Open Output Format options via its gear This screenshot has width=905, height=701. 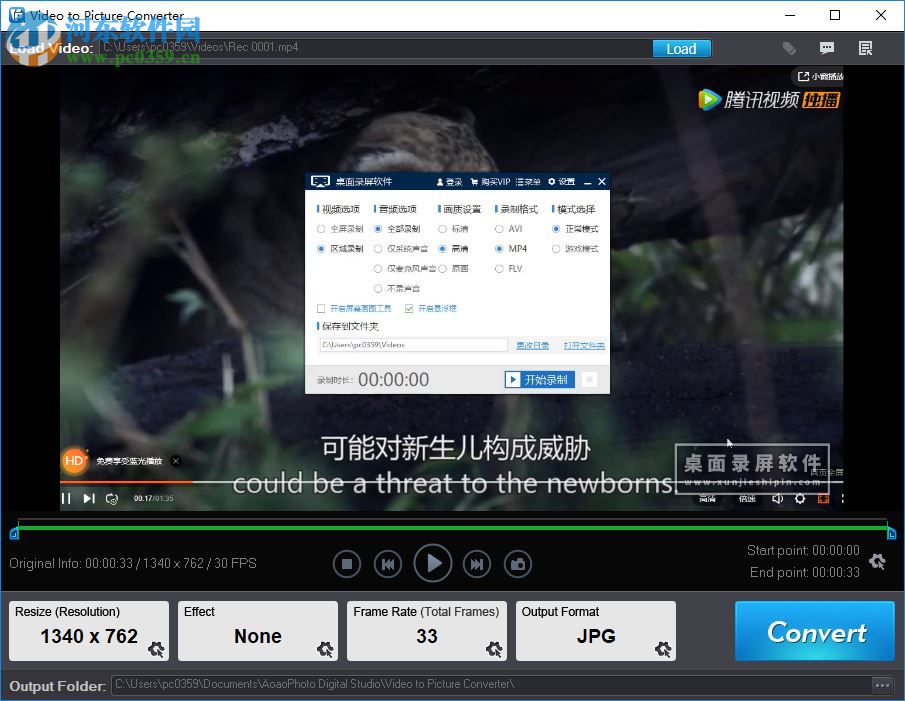point(663,649)
